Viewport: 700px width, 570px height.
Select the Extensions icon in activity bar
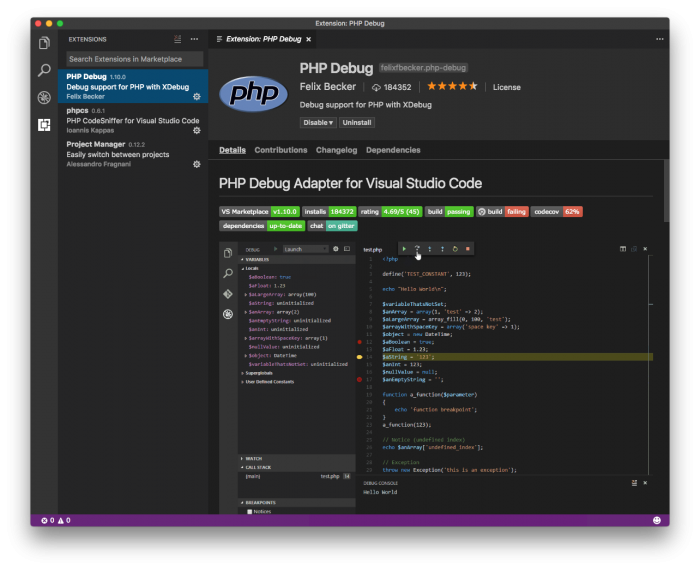44,125
